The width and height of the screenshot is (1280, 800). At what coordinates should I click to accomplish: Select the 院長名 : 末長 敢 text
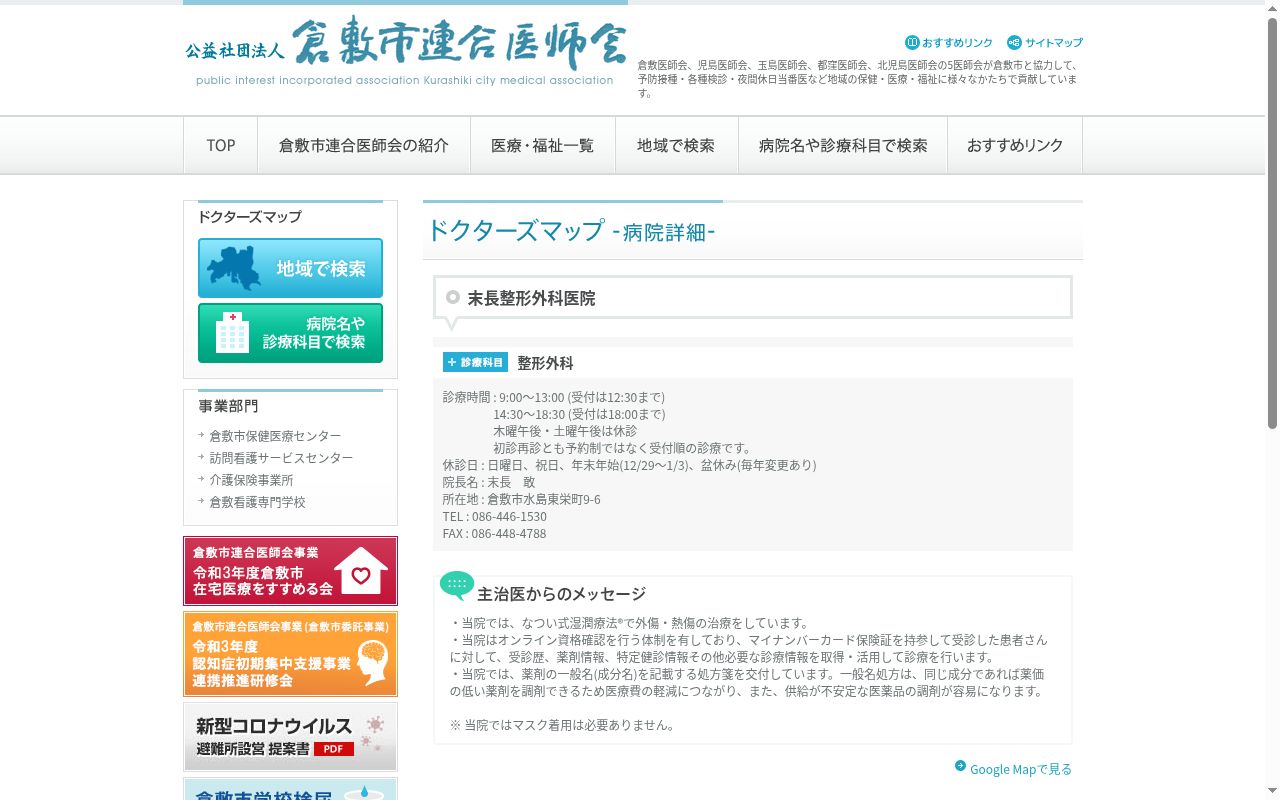(489, 482)
